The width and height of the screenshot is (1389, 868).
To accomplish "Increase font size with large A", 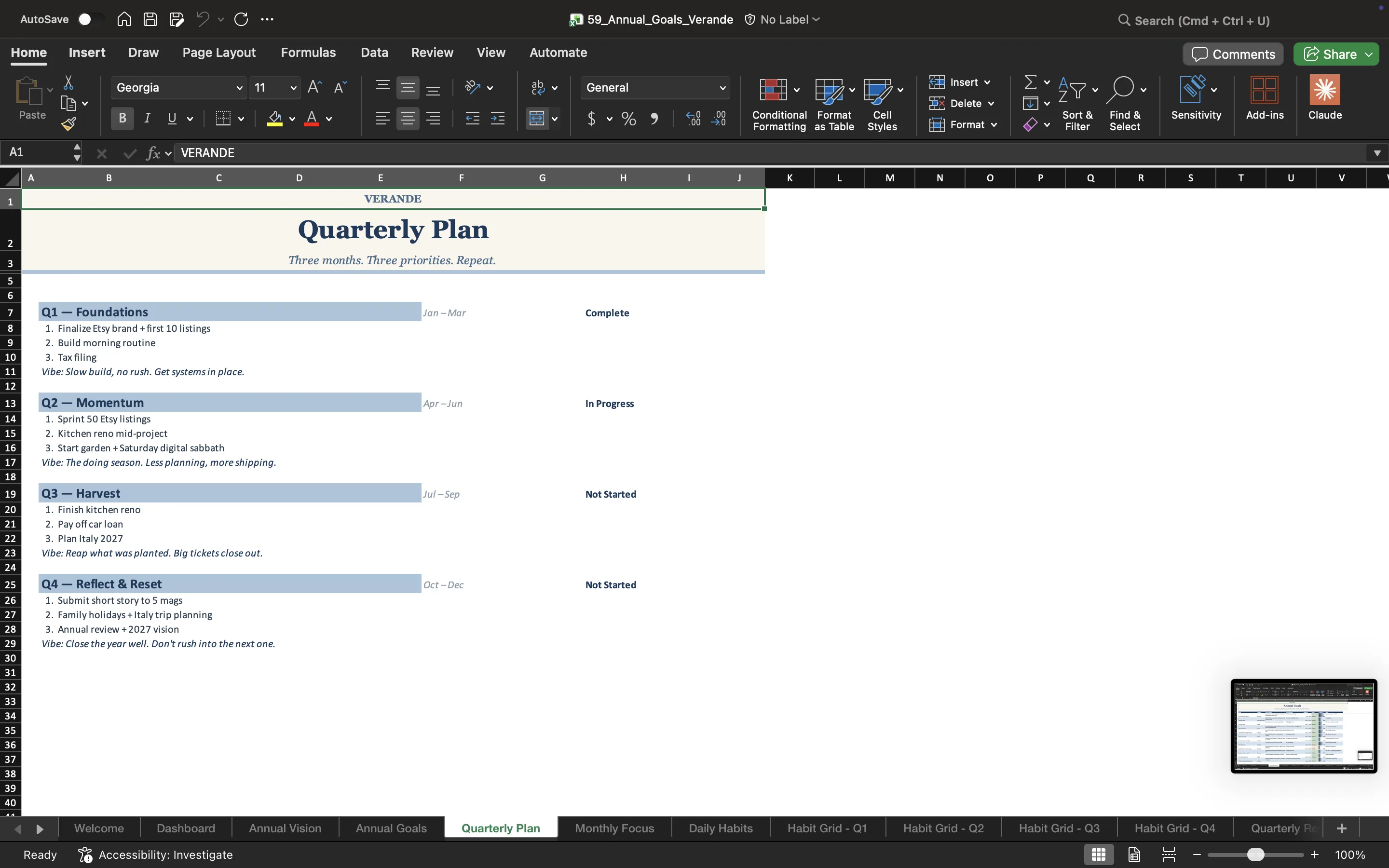I will [314, 87].
